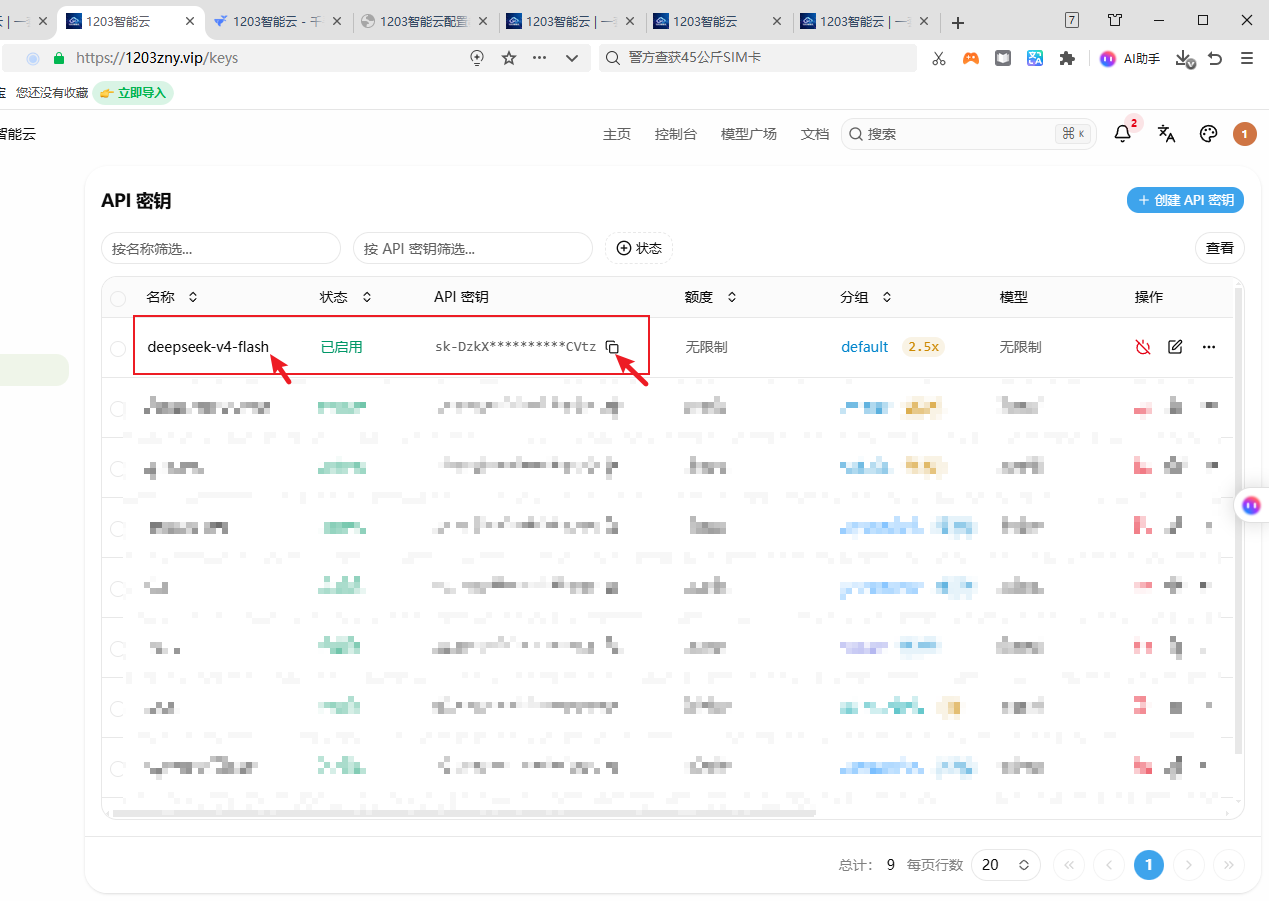Open the browser scissors screenshot tool
Viewport: 1269px width, 902px height.
coord(938,59)
